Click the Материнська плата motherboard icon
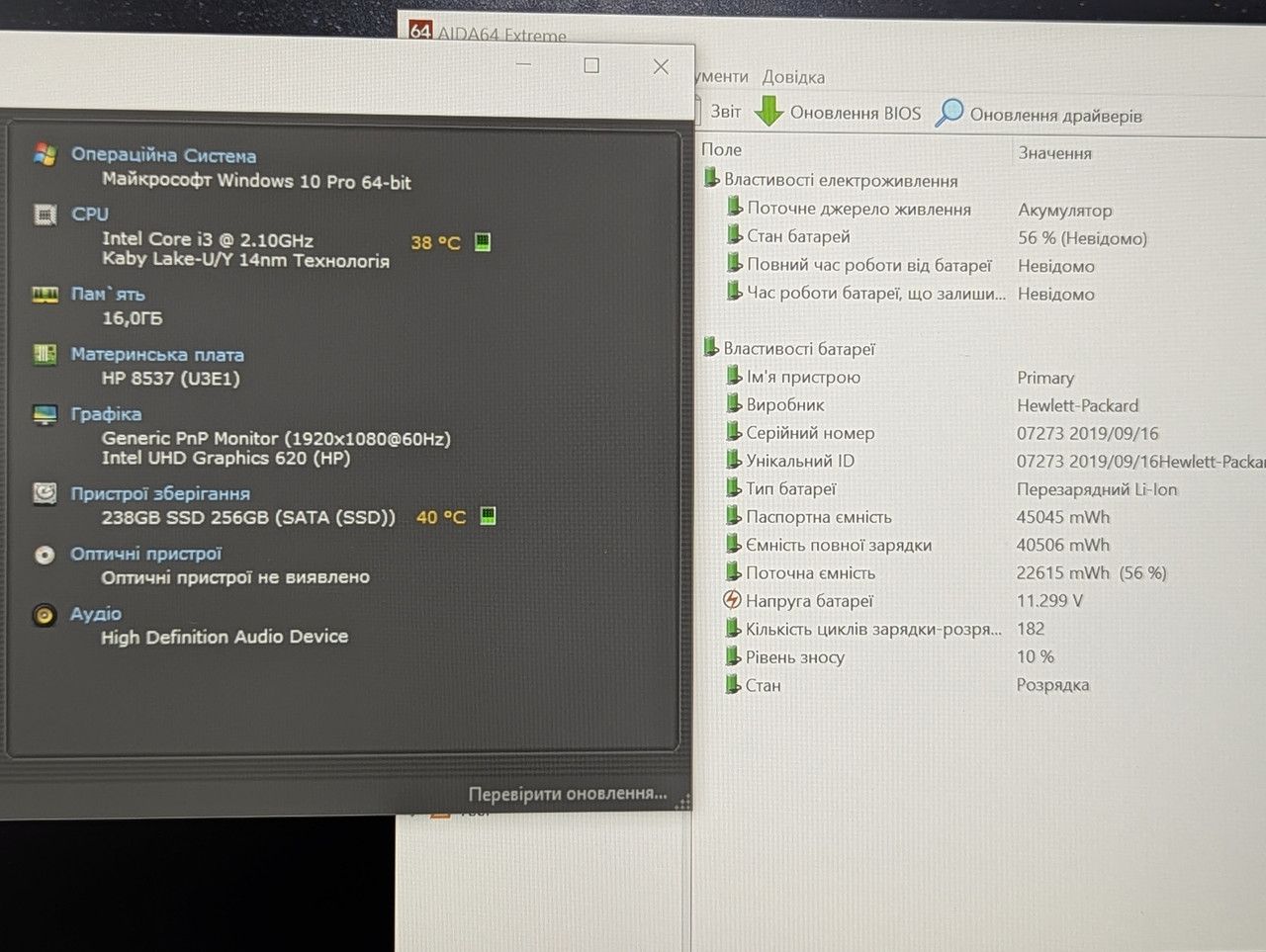The width and height of the screenshot is (1266, 952). pos(45,354)
